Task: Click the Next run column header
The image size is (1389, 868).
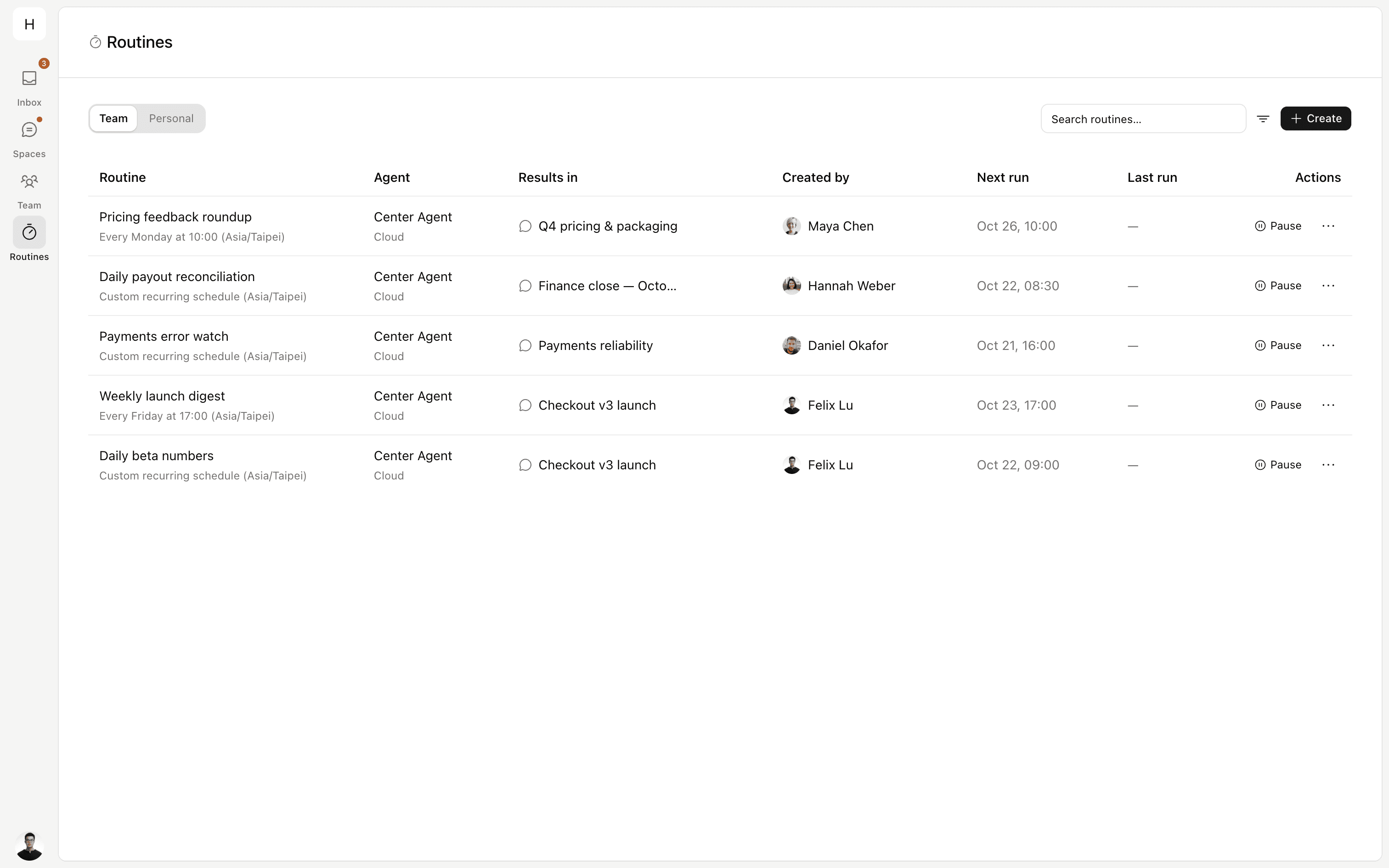Action: click(1003, 177)
